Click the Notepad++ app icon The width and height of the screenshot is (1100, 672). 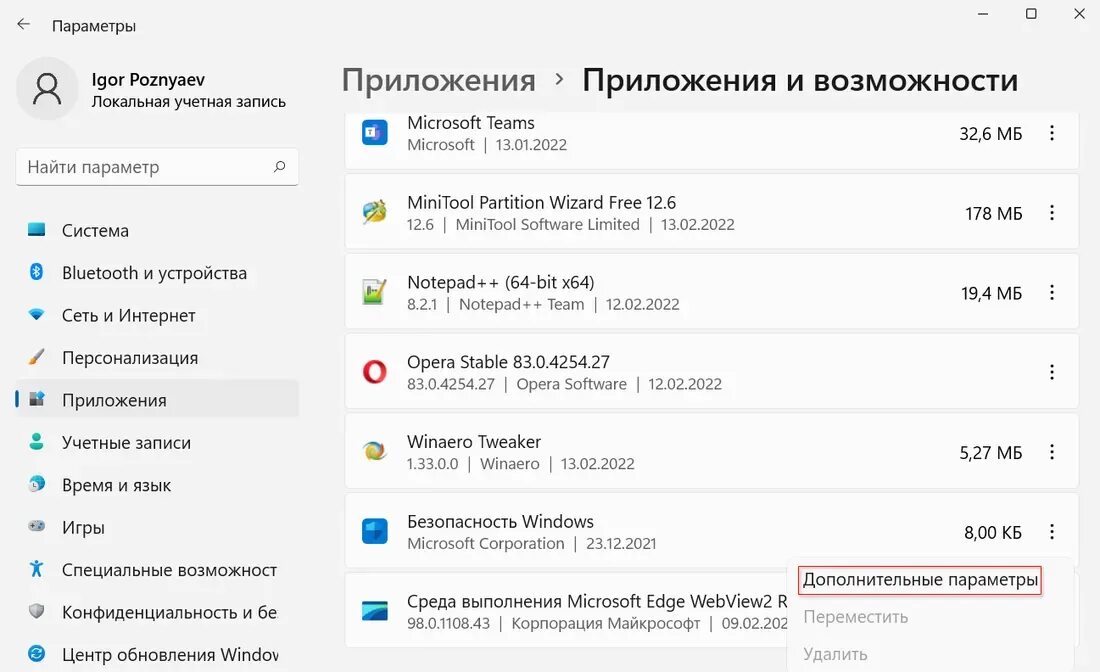(x=375, y=292)
